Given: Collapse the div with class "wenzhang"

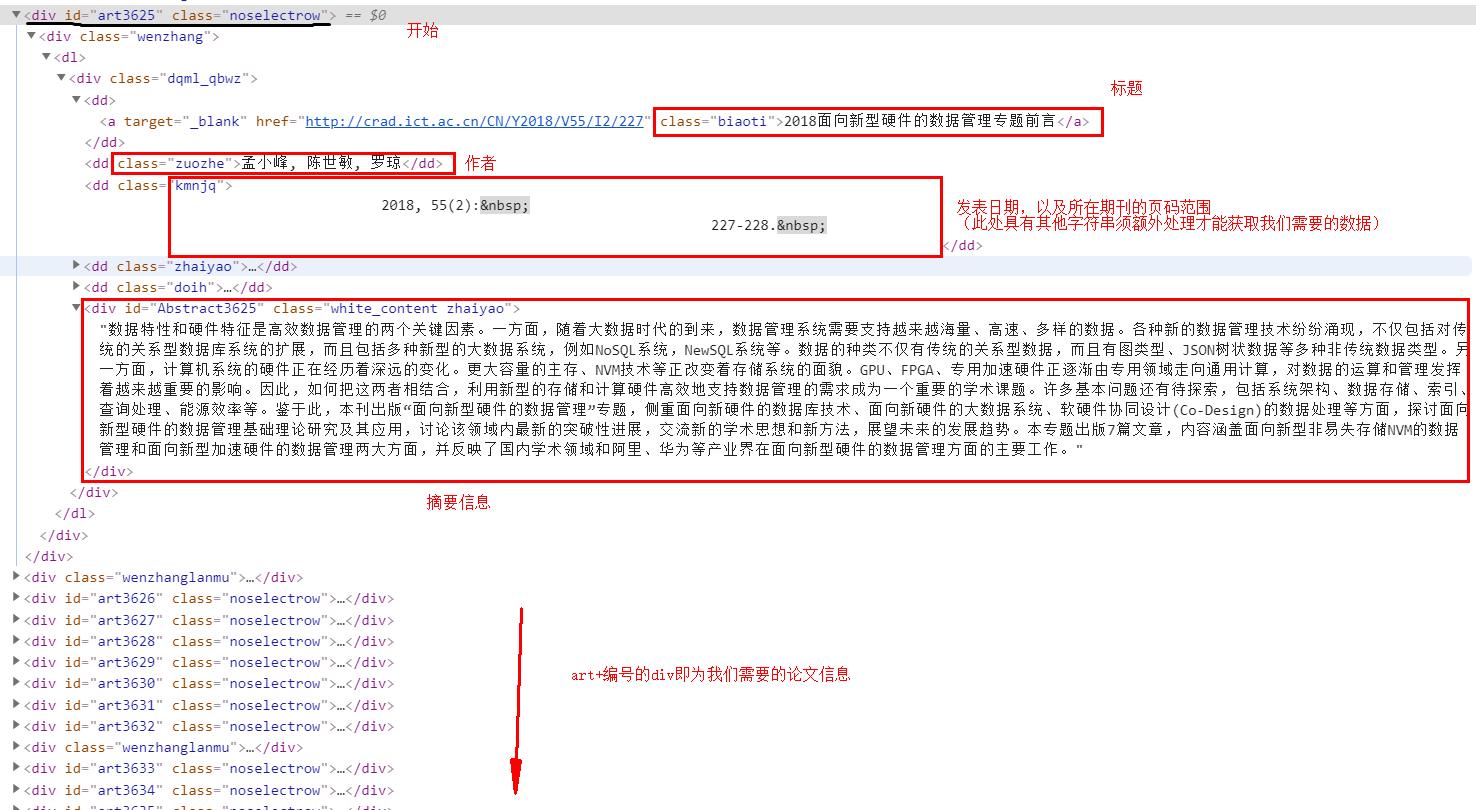Looking at the screenshot, I should 31,35.
